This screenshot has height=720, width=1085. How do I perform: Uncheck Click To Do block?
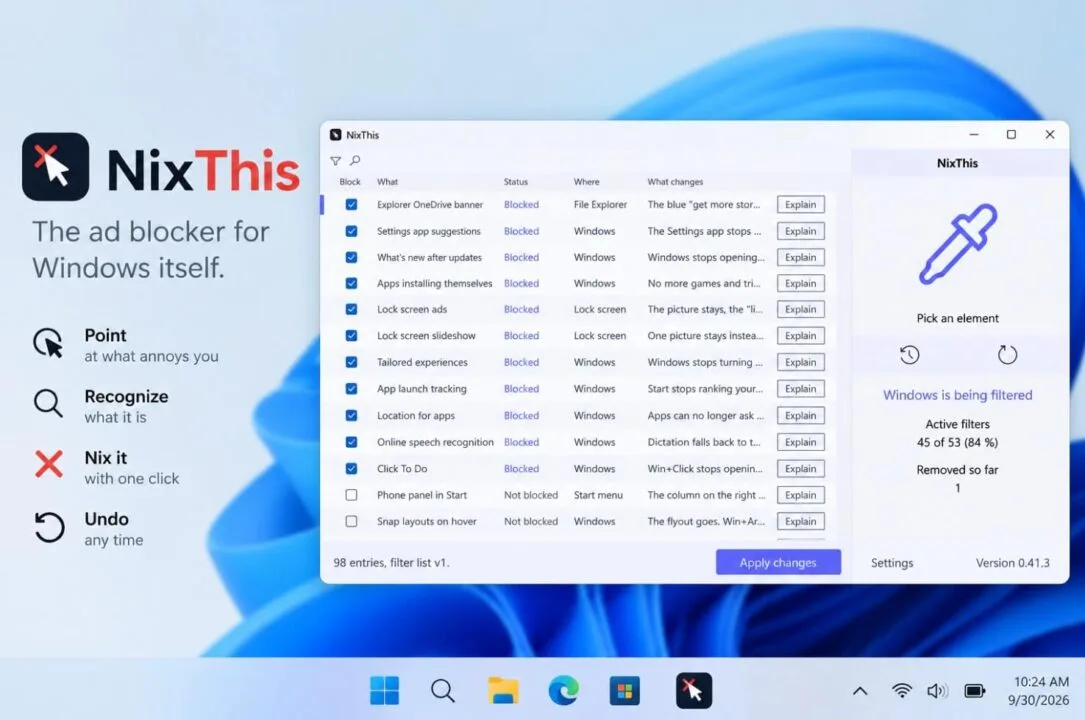[352, 469]
